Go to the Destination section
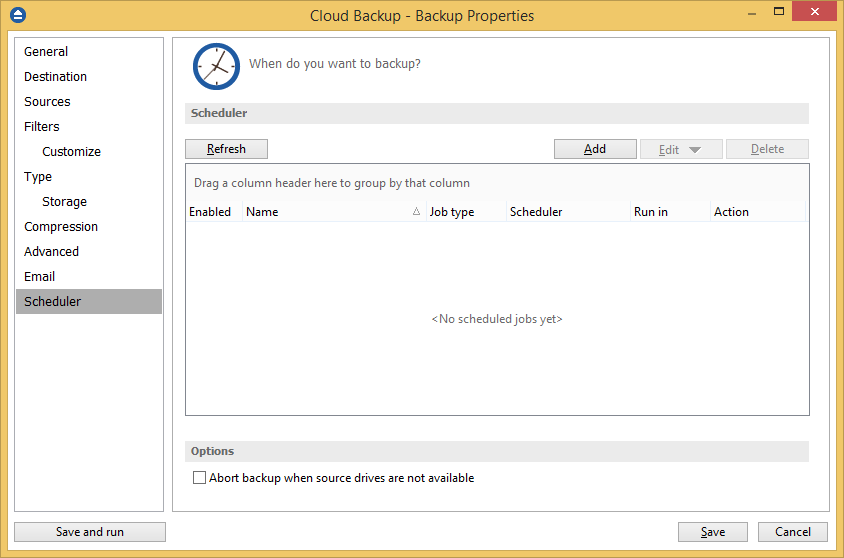 tap(55, 77)
